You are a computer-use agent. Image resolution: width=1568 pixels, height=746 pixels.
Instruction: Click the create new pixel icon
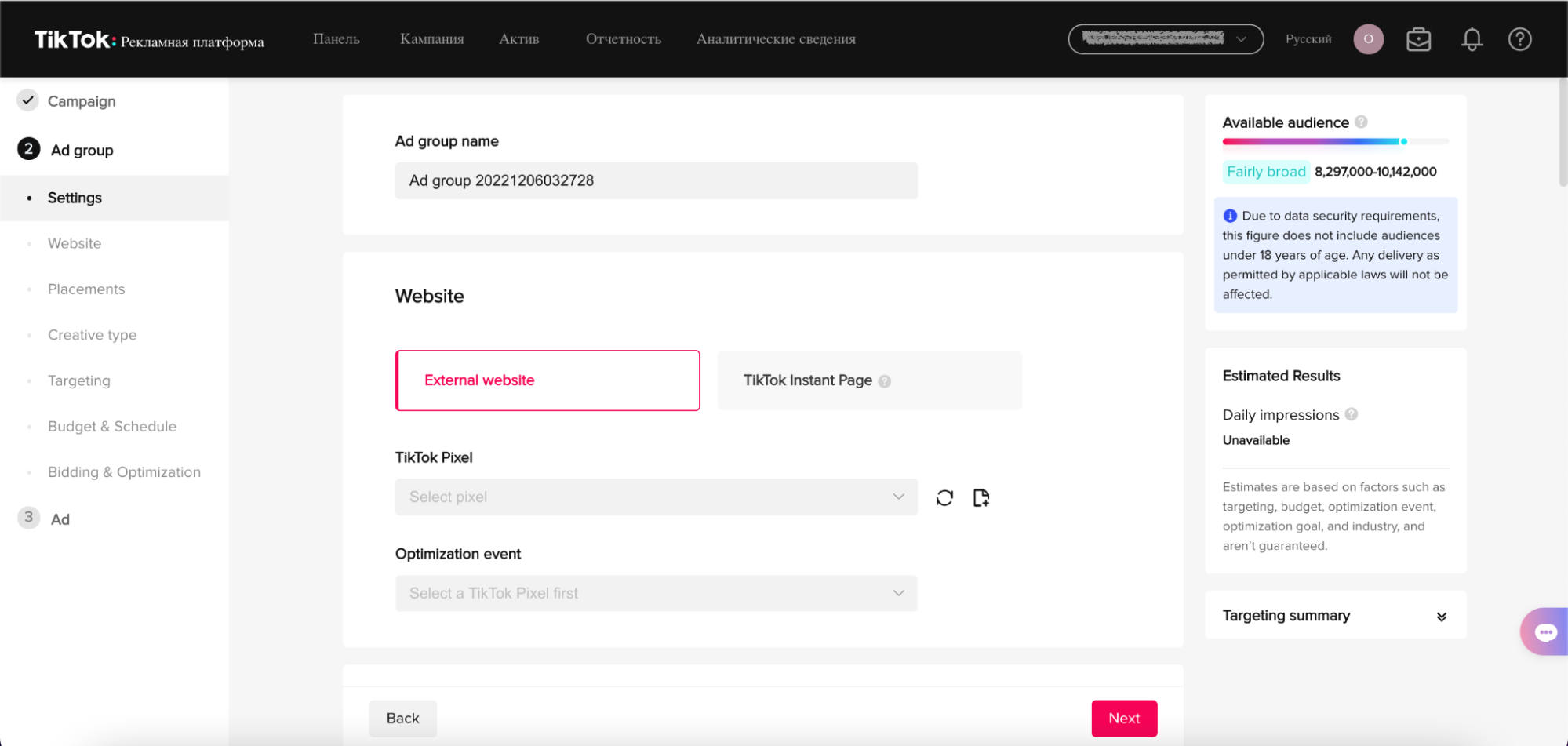tap(981, 497)
